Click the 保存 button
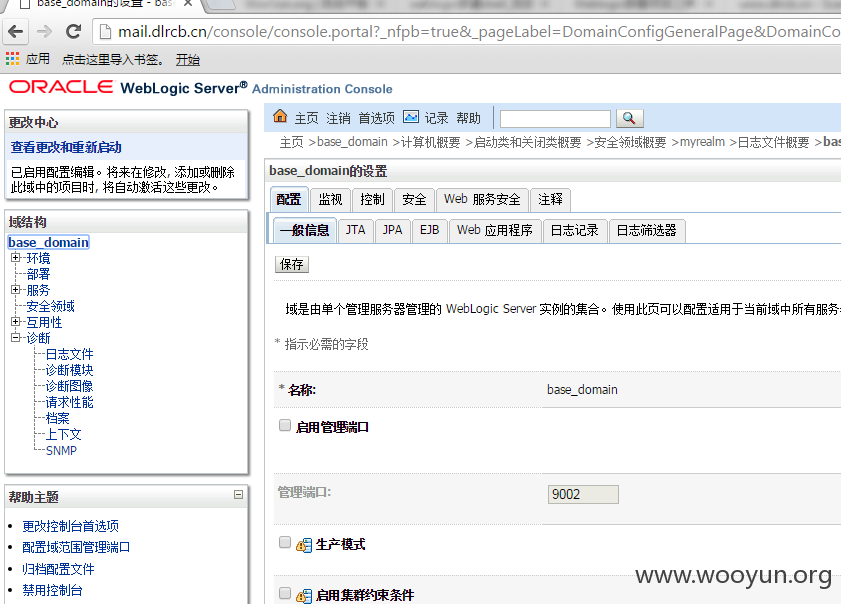841x604 pixels. coord(292,264)
